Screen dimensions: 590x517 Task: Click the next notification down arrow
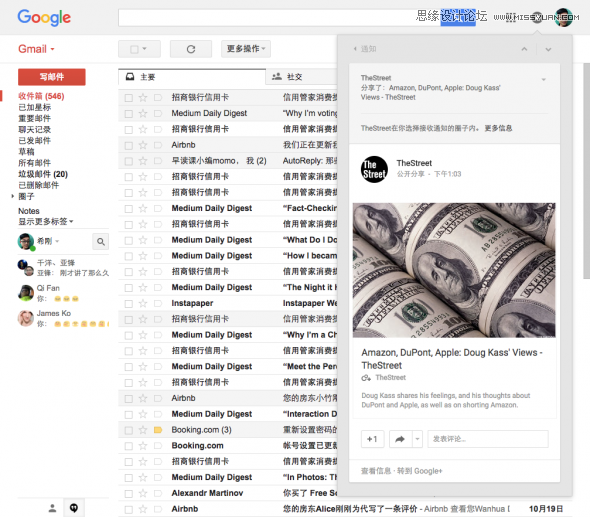pos(548,49)
